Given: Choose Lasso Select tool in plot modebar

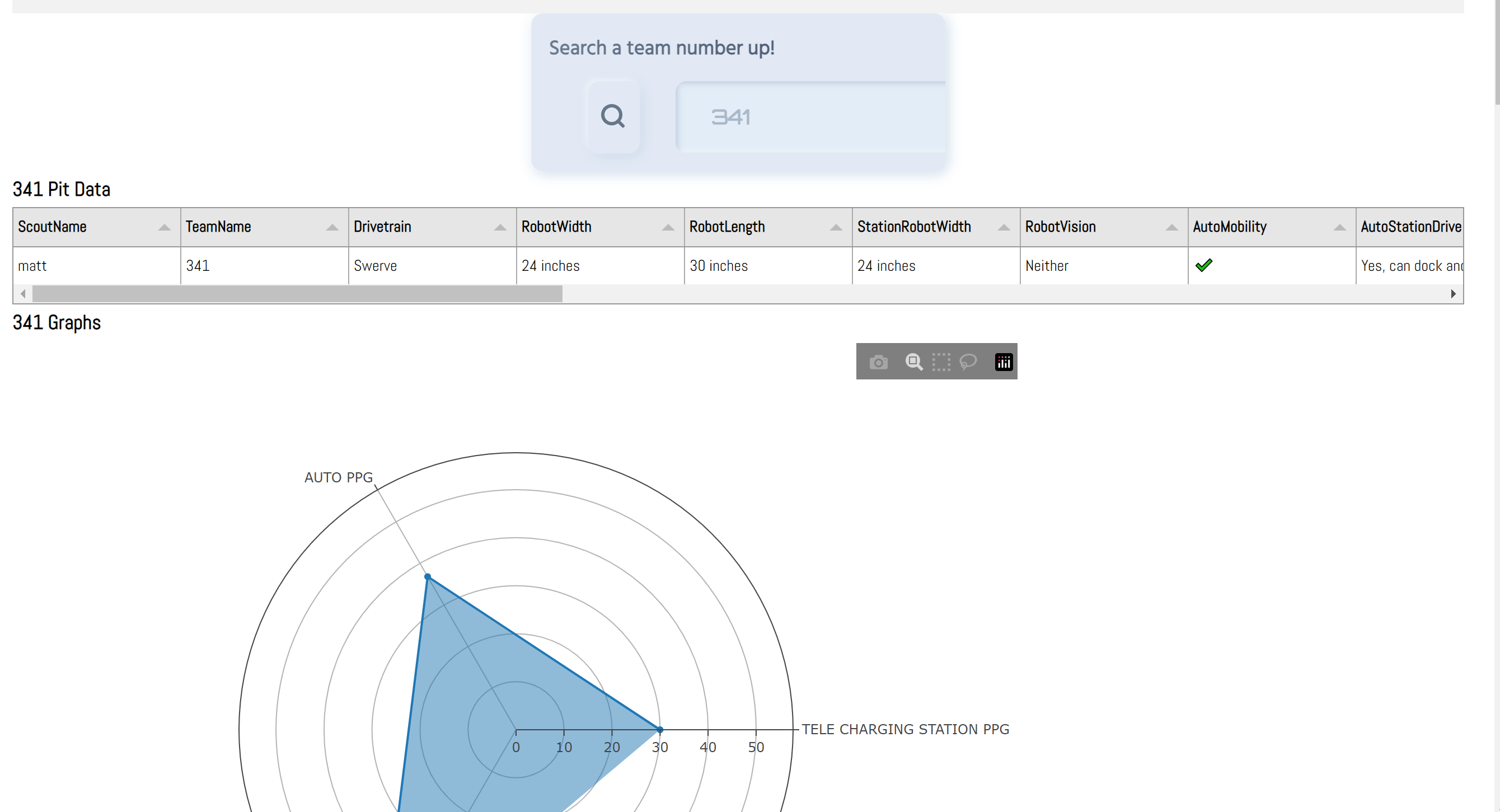Looking at the screenshot, I should (968, 362).
